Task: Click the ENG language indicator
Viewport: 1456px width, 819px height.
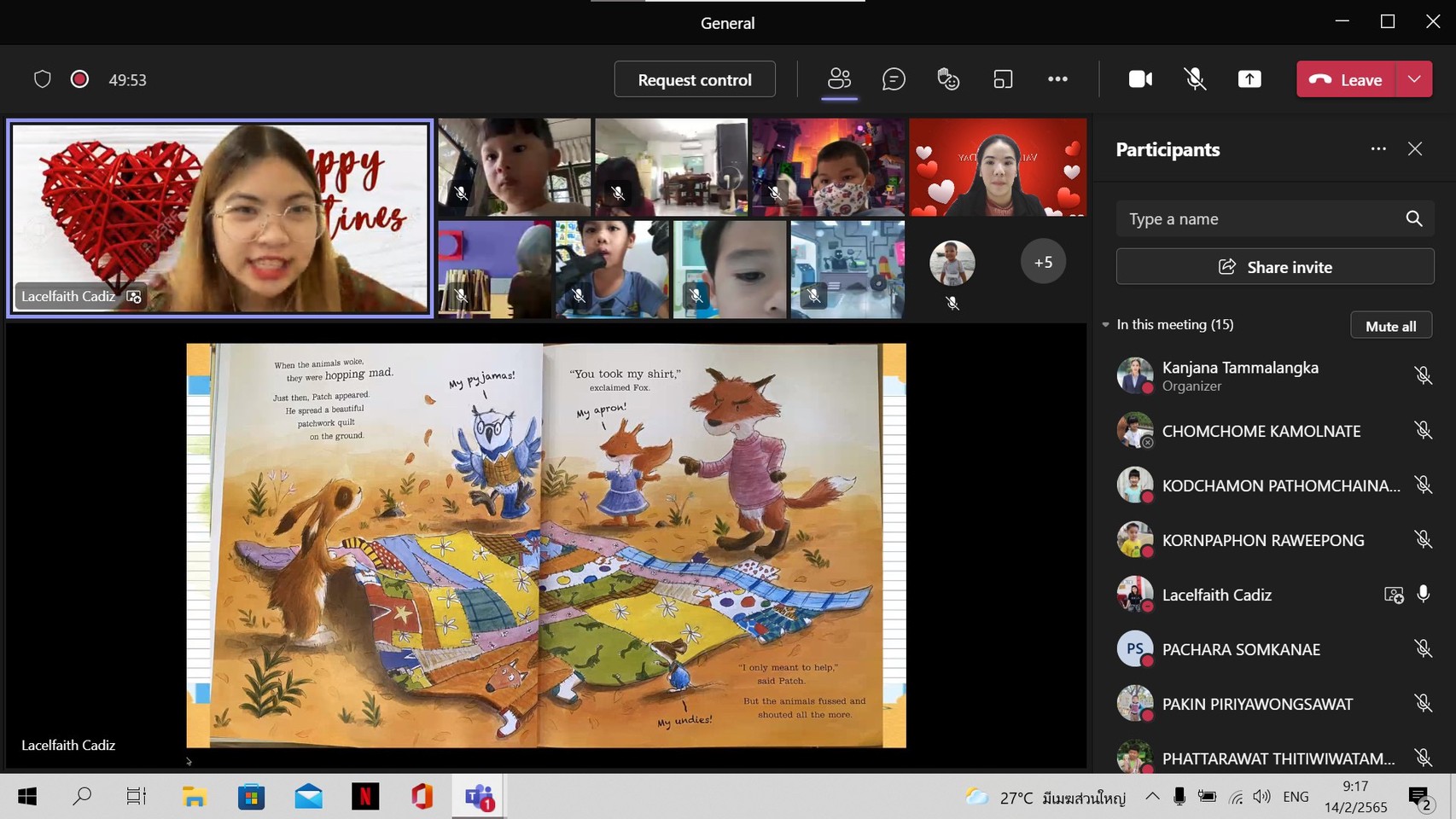Action: [x=1296, y=797]
